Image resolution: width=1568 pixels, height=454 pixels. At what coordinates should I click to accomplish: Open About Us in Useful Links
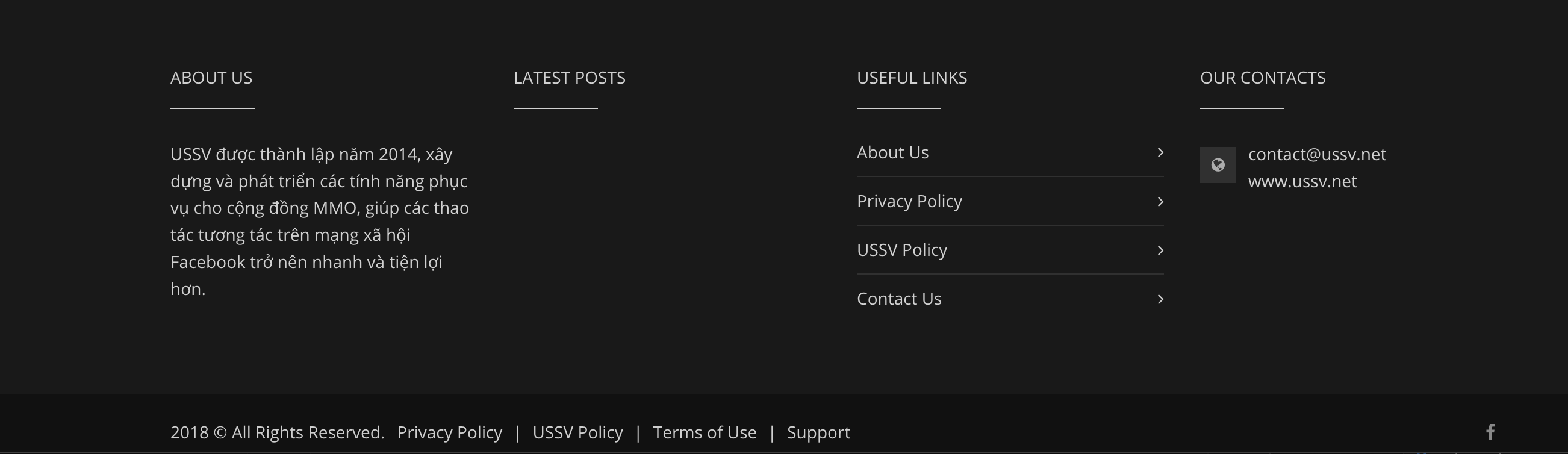pyautogui.click(x=892, y=152)
